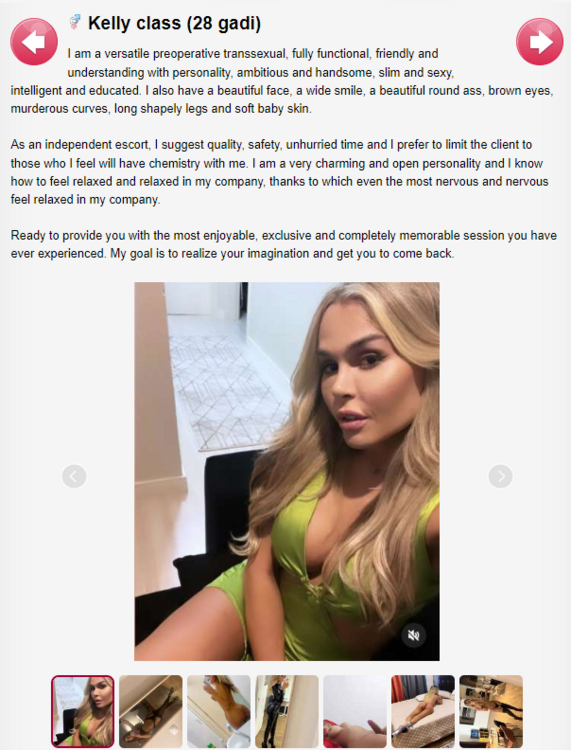
Task: Show next photo using gray right chevron
Action: click(500, 476)
